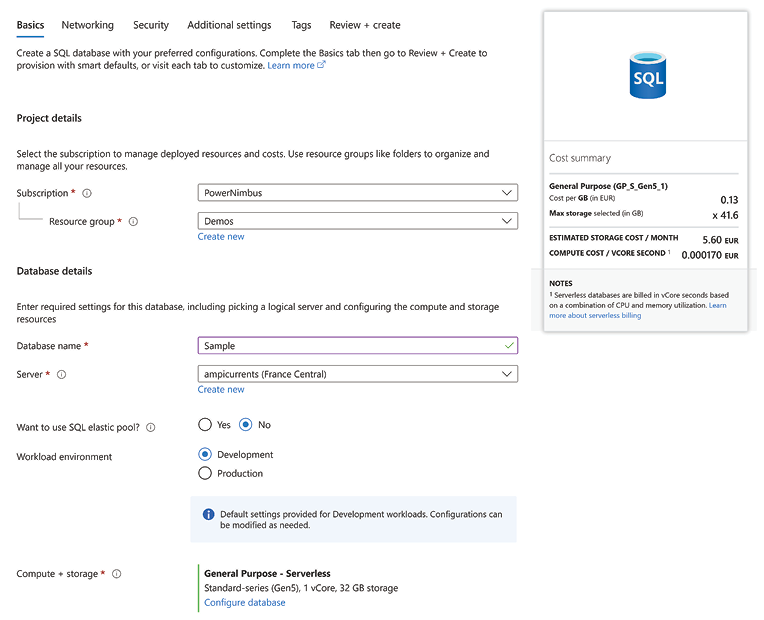Follow the Learn more link in intro
Viewport: 764px width, 620px height.
[x=291, y=65]
